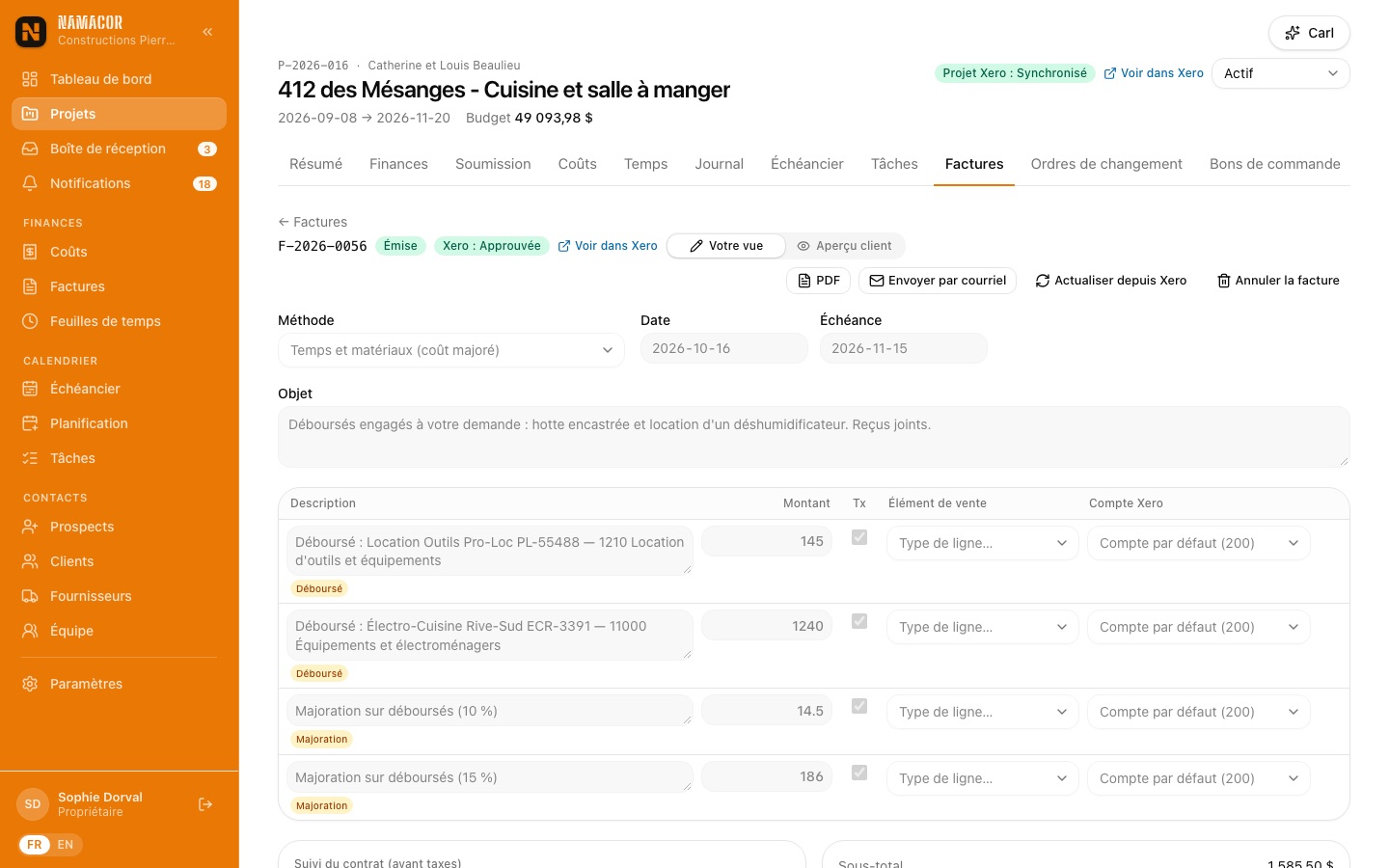Open Prospects in Contacts section
The height and width of the screenshot is (868, 1389).
119,527
